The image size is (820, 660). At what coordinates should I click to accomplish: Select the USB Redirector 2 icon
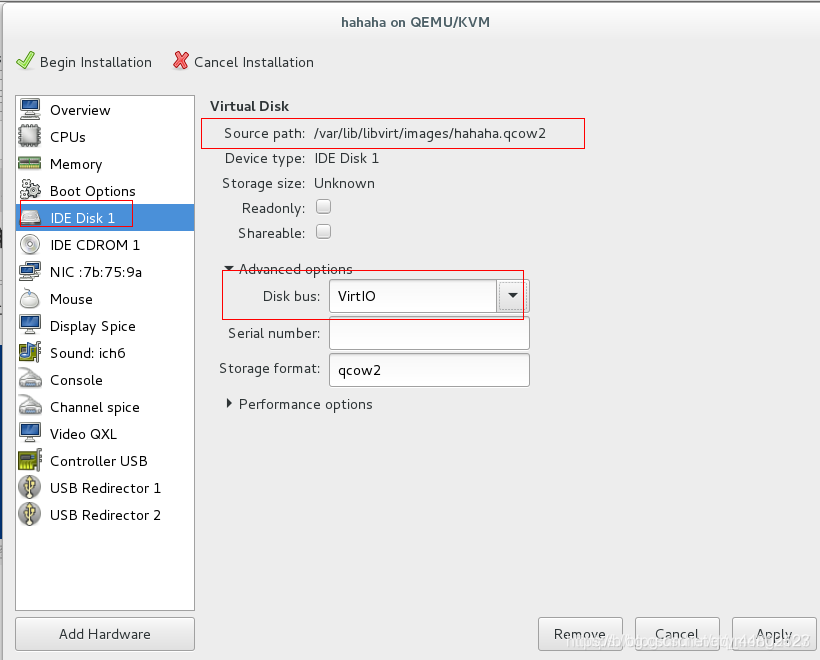click(30, 515)
